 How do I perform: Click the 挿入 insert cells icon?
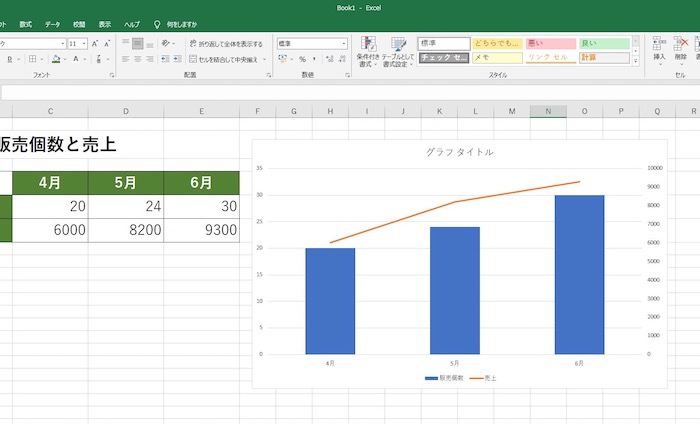click(x=659, y=48)
